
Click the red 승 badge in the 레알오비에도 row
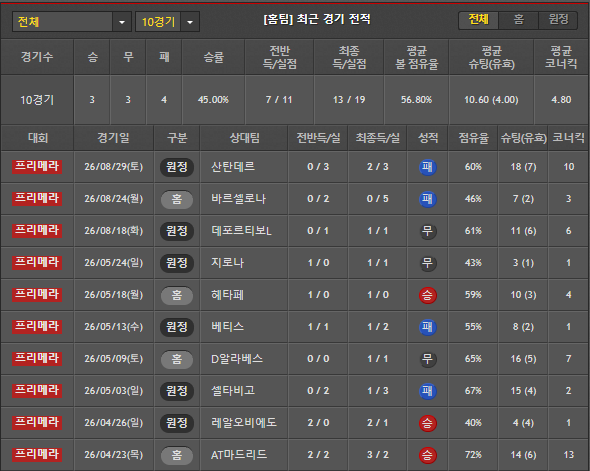click(x=427, y=423)
